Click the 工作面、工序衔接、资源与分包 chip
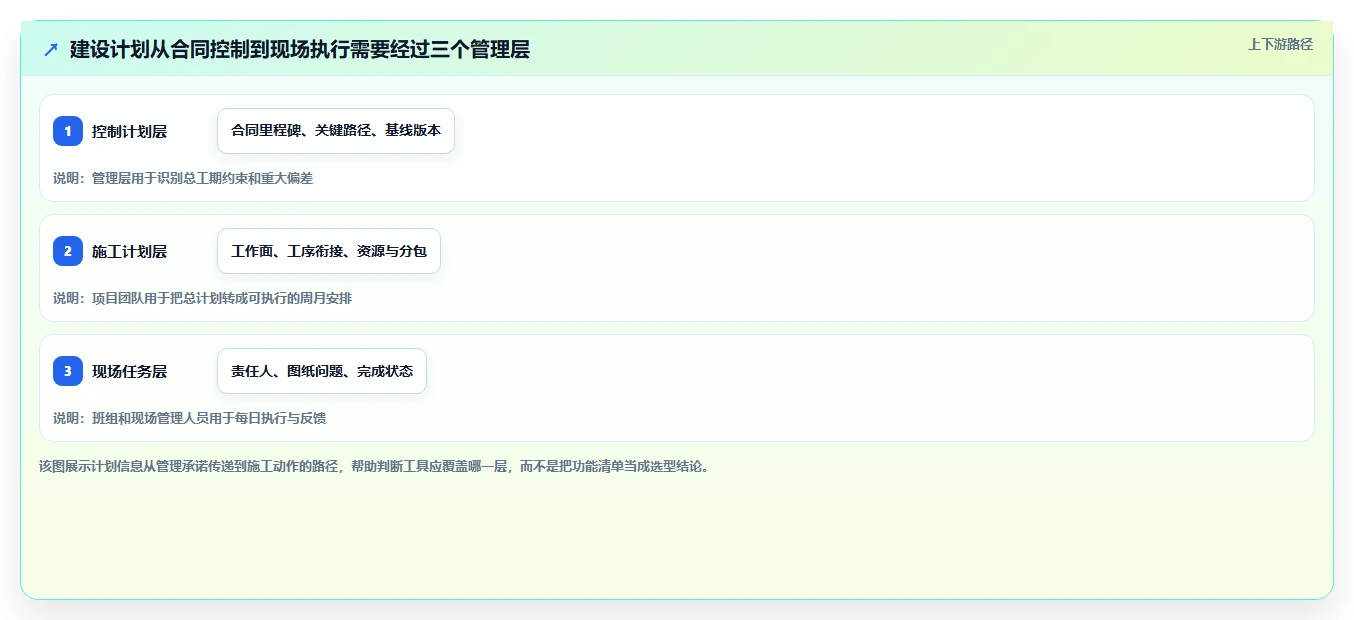1354x620 pixels. pos(329,251)
